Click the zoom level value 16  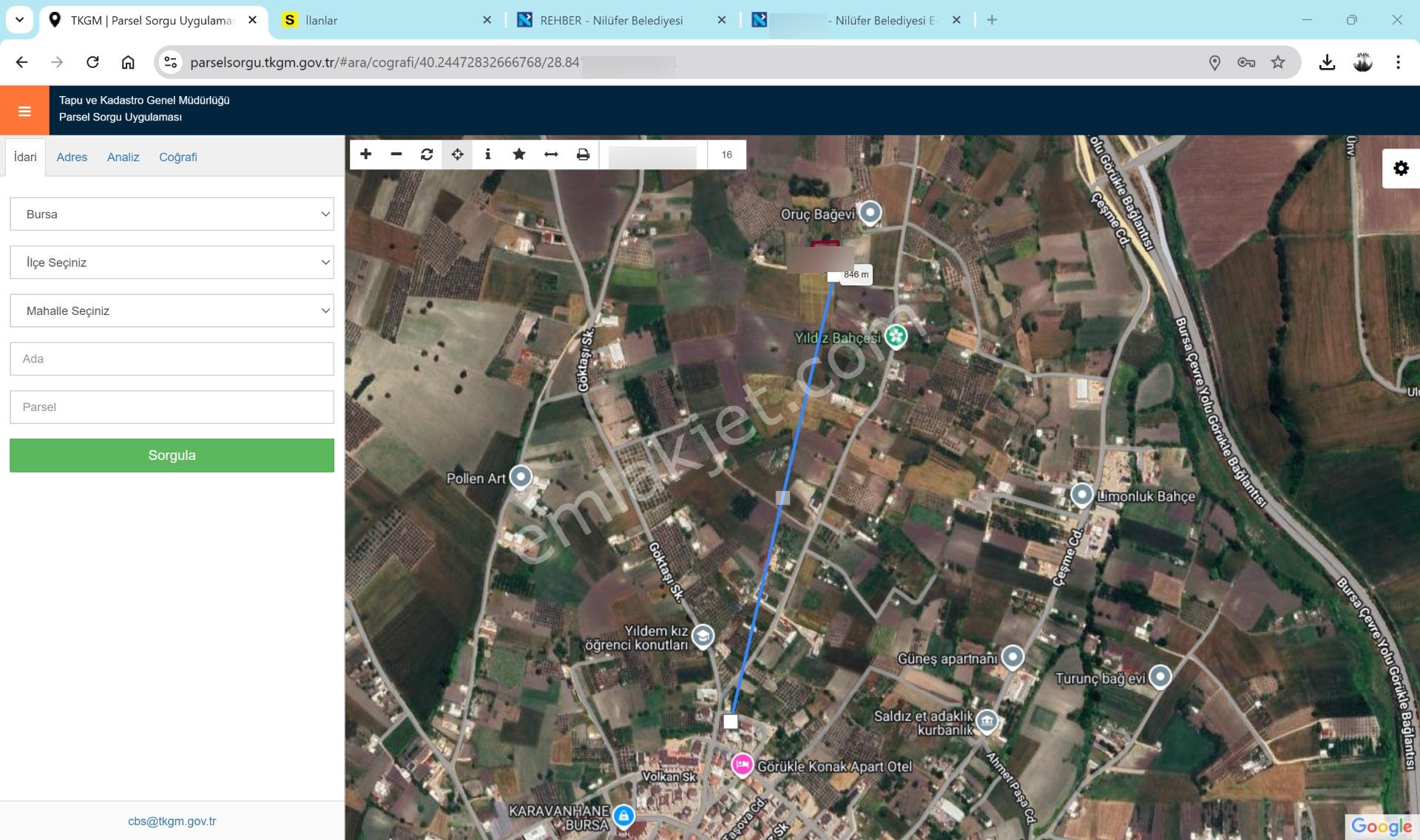pos(727,155)
